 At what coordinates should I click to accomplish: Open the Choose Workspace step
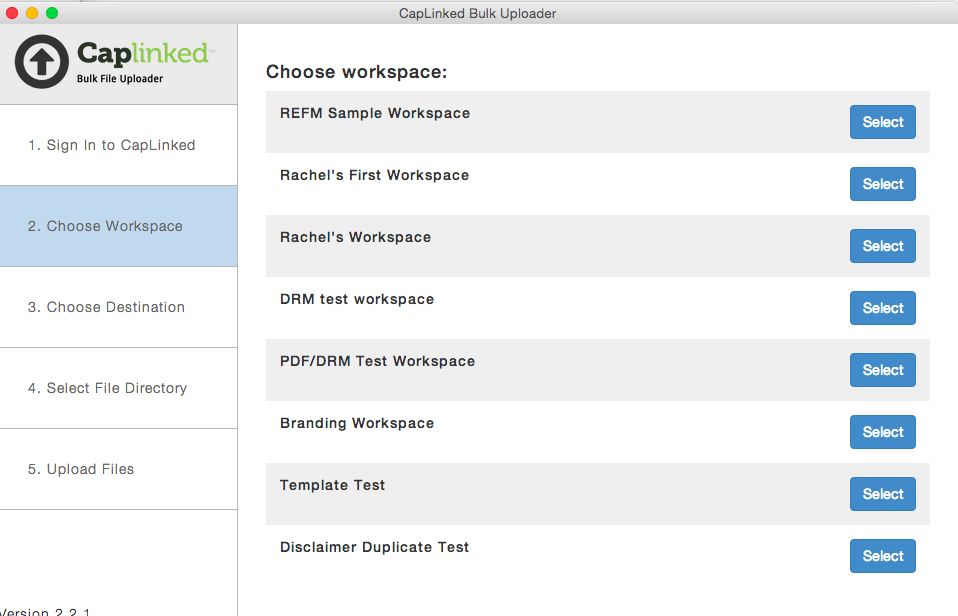119,226
